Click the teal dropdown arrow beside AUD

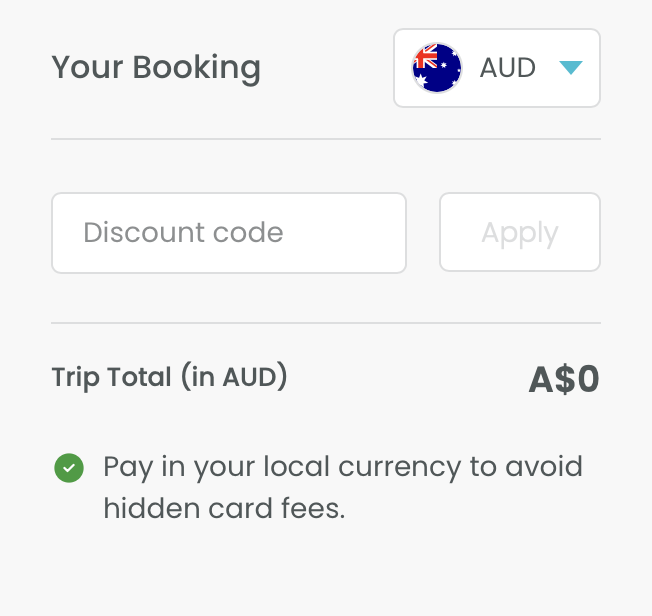[570, 68]
